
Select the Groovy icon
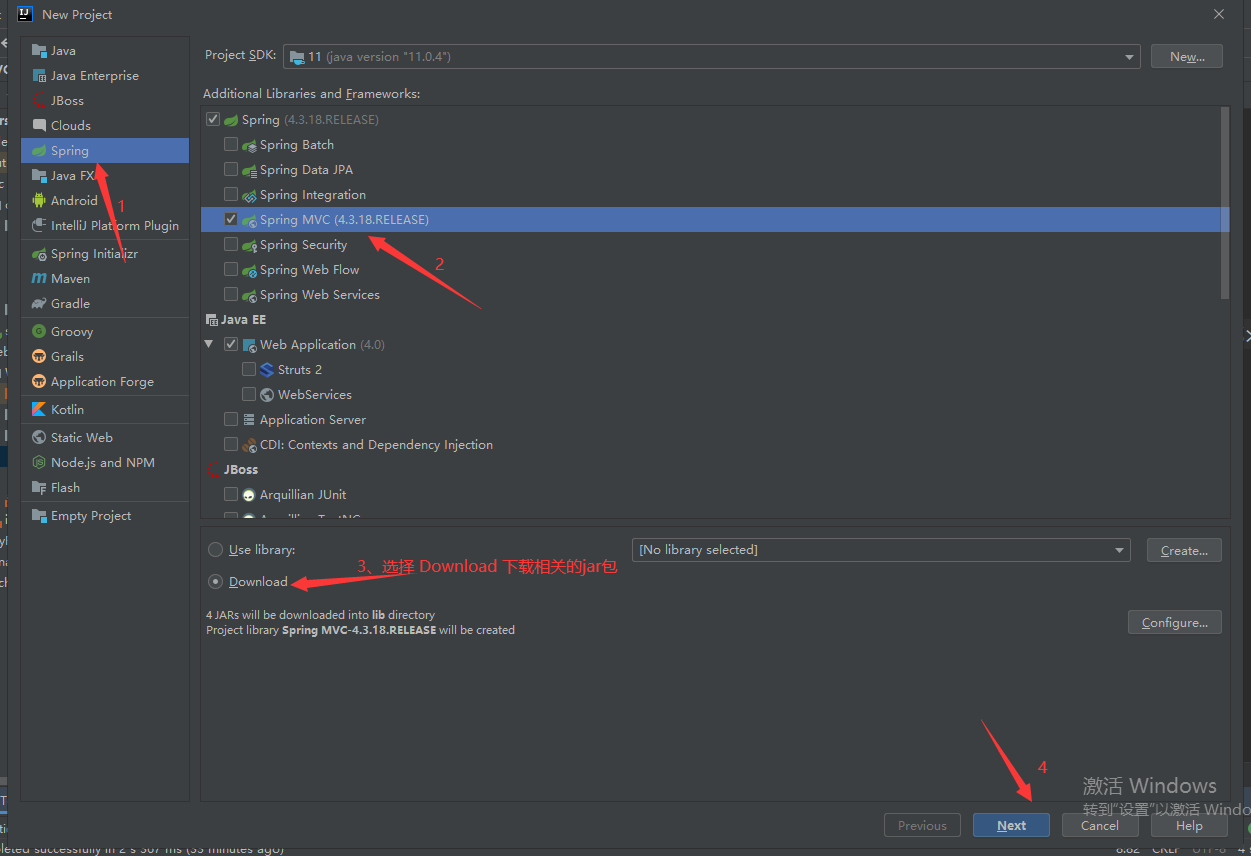click(x=39, y=332)
